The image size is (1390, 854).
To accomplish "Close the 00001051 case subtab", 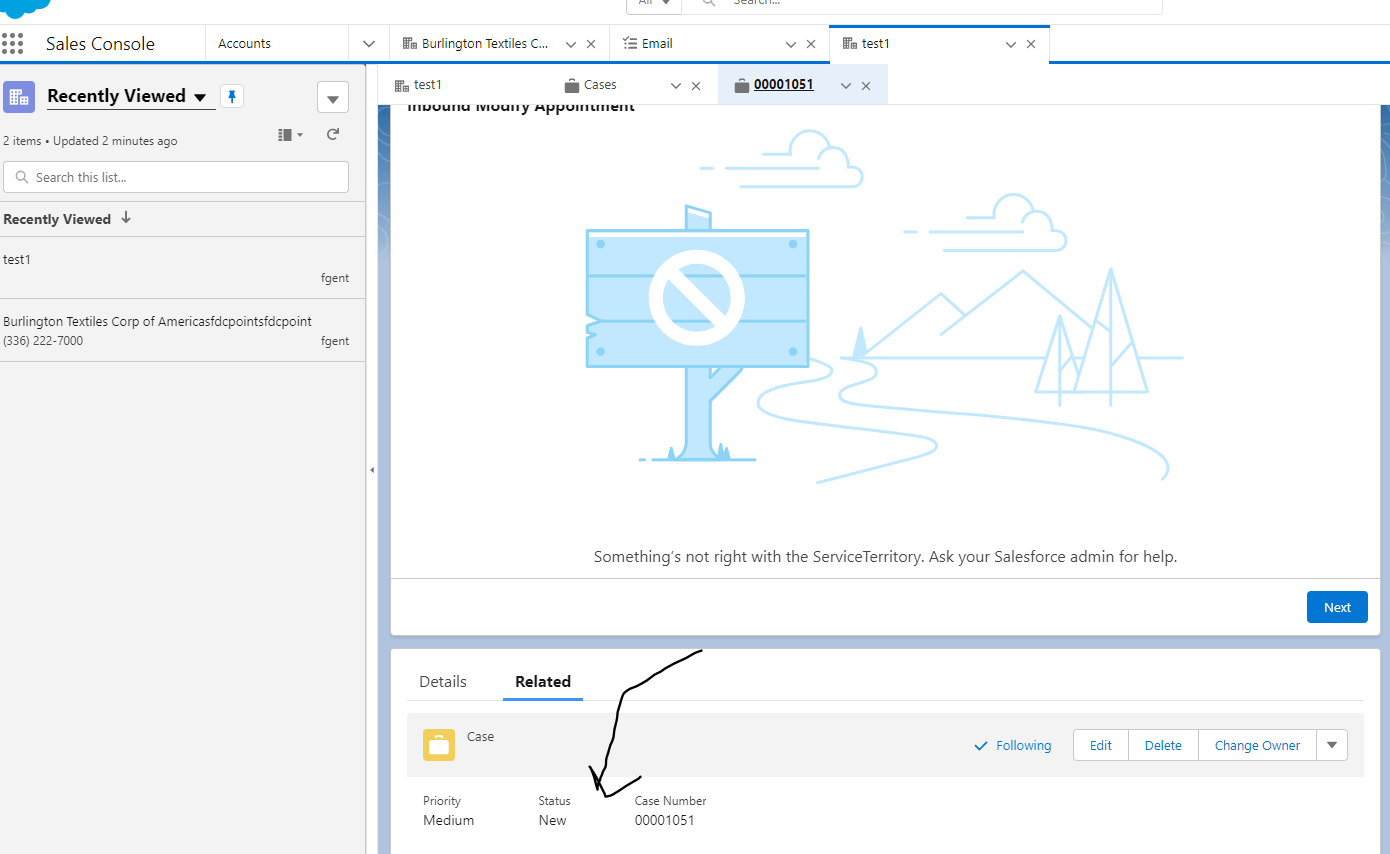I will pos(866,86).
